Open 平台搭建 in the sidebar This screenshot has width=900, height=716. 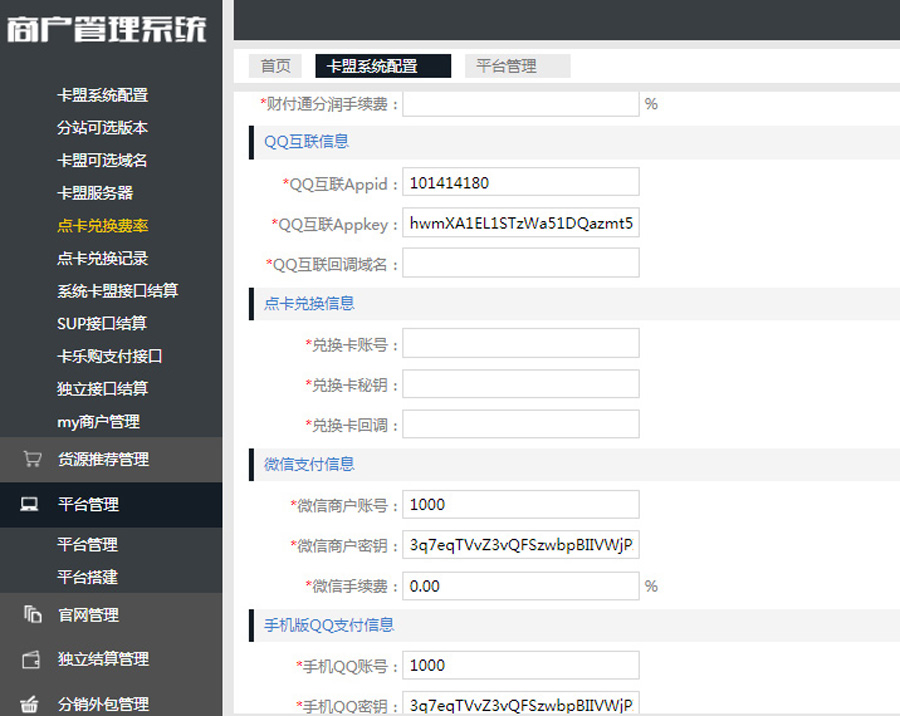coord(88,577)
